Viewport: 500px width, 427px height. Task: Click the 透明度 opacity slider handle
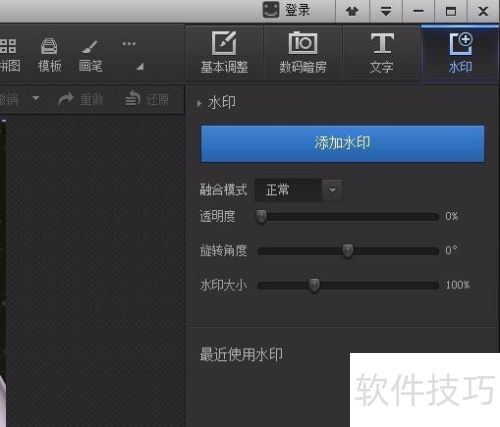tap(261, 216)
